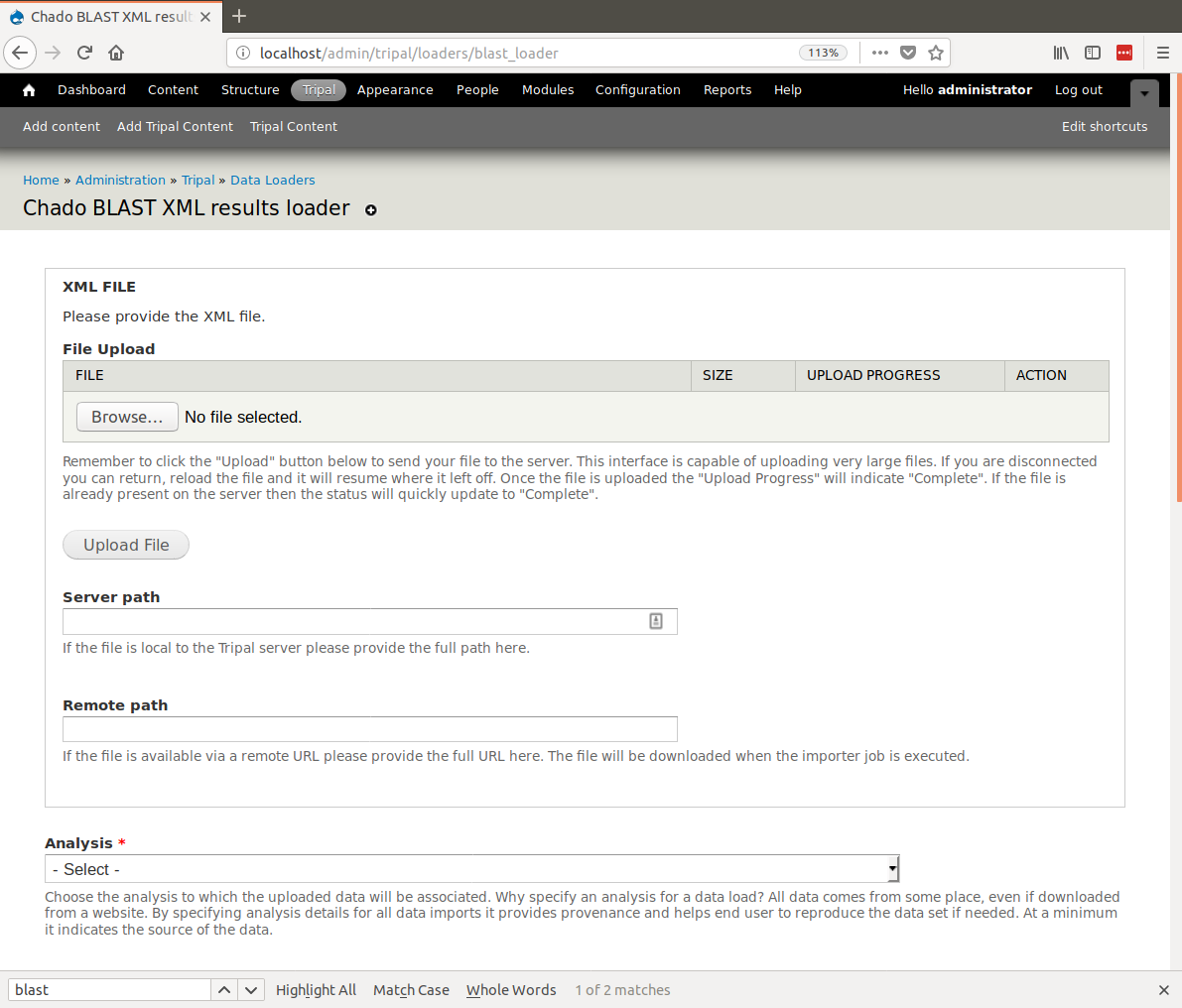Image resolution: width=1182 pixels, height=1008 pixels.
Task: Toggle Highlight All in find bar
Action: pos(316,990)
